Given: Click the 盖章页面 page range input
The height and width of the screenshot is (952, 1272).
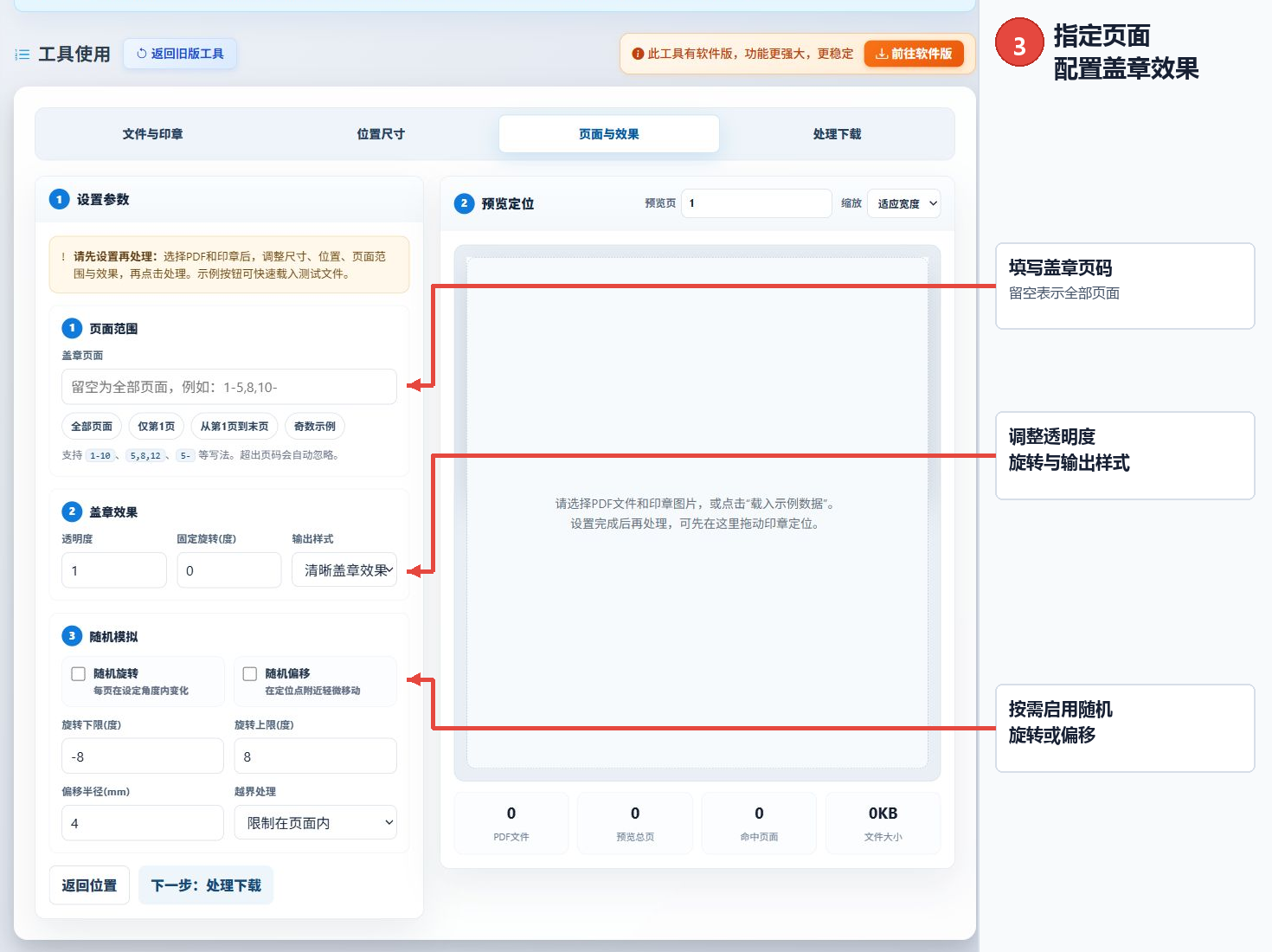Looking at the screenshot, I should click(229, 387).
